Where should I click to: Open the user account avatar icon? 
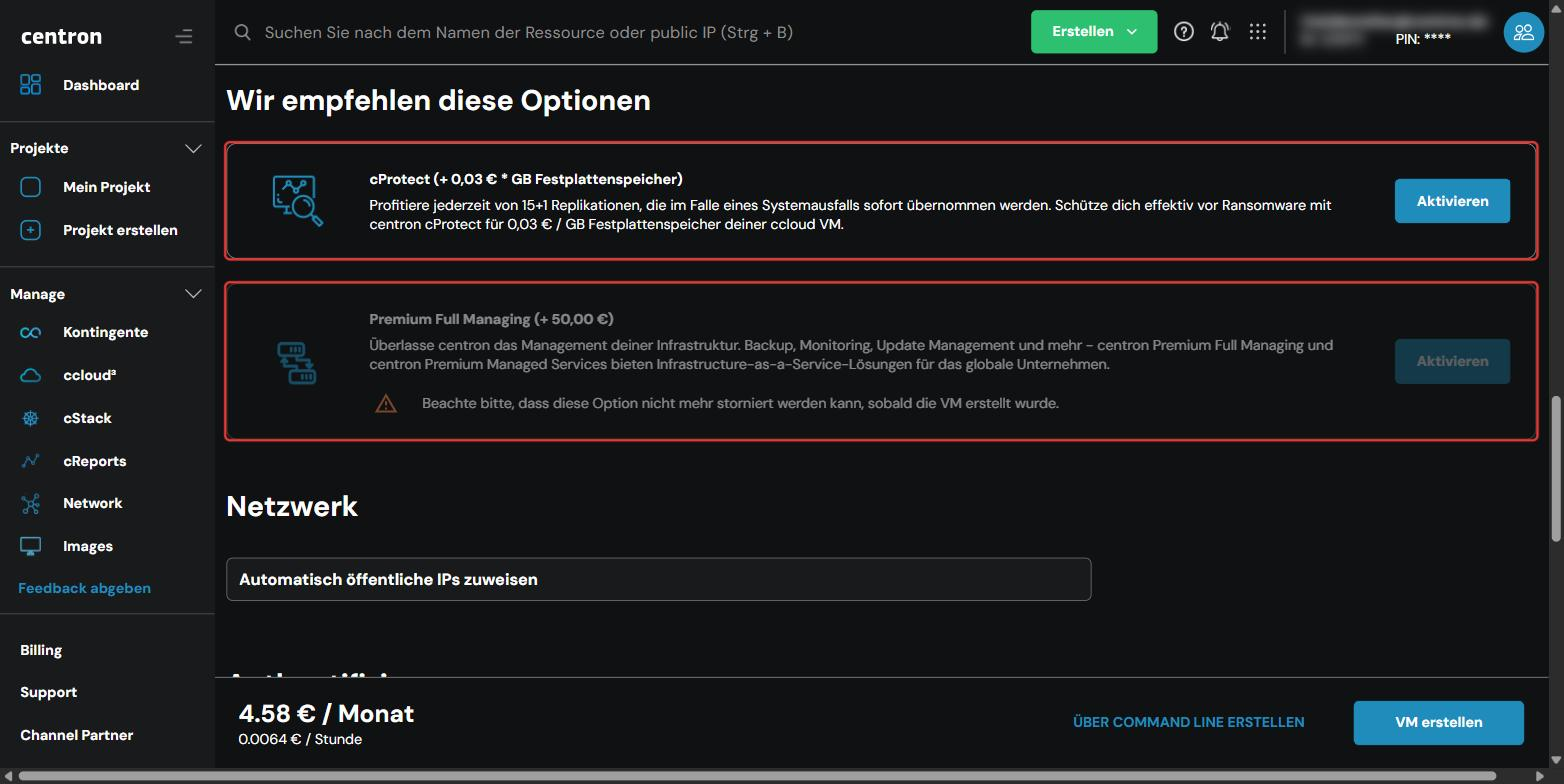[x=1524, y=32]
